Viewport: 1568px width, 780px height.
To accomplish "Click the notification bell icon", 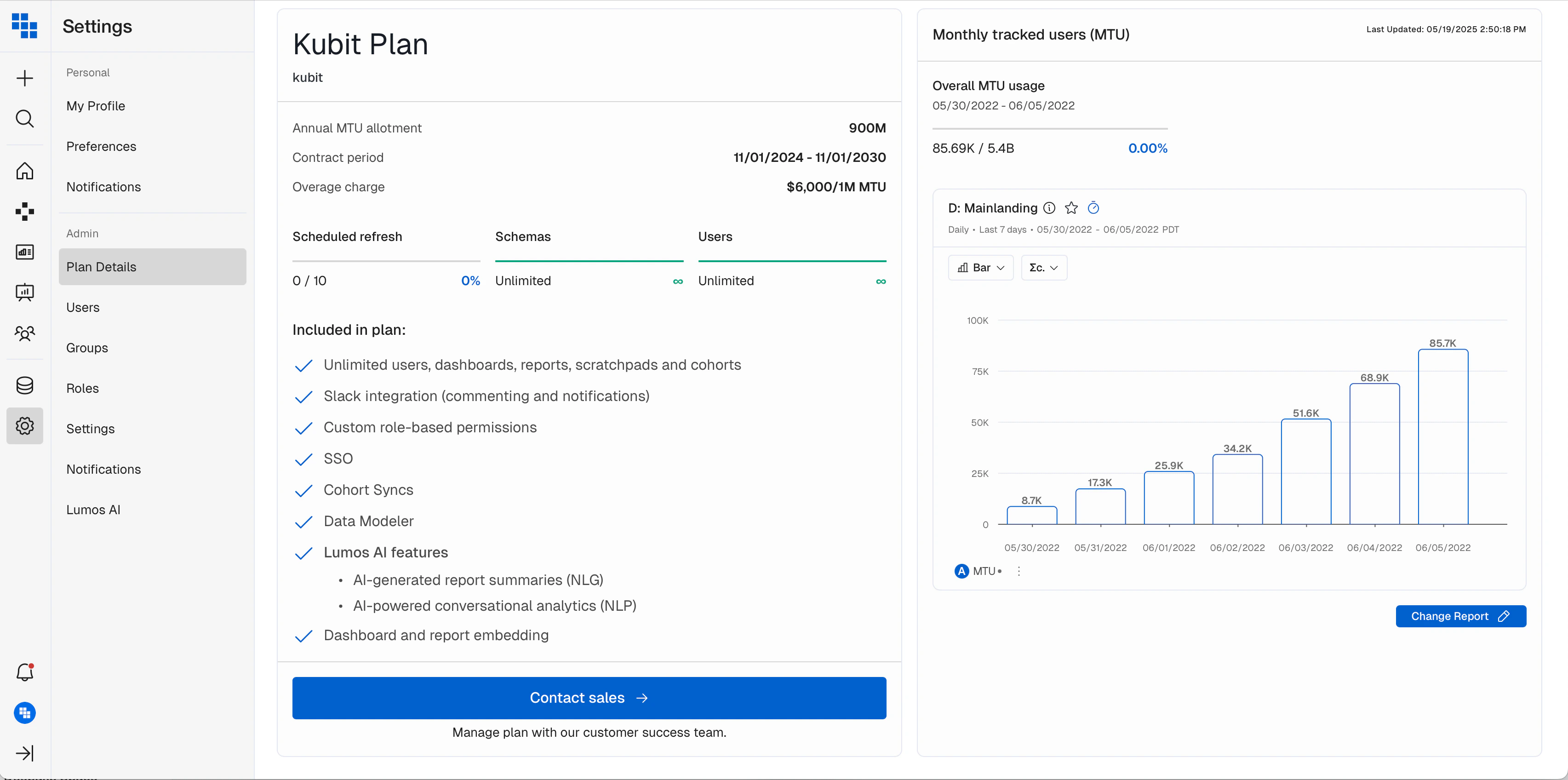I will click(x=24, y=672).
